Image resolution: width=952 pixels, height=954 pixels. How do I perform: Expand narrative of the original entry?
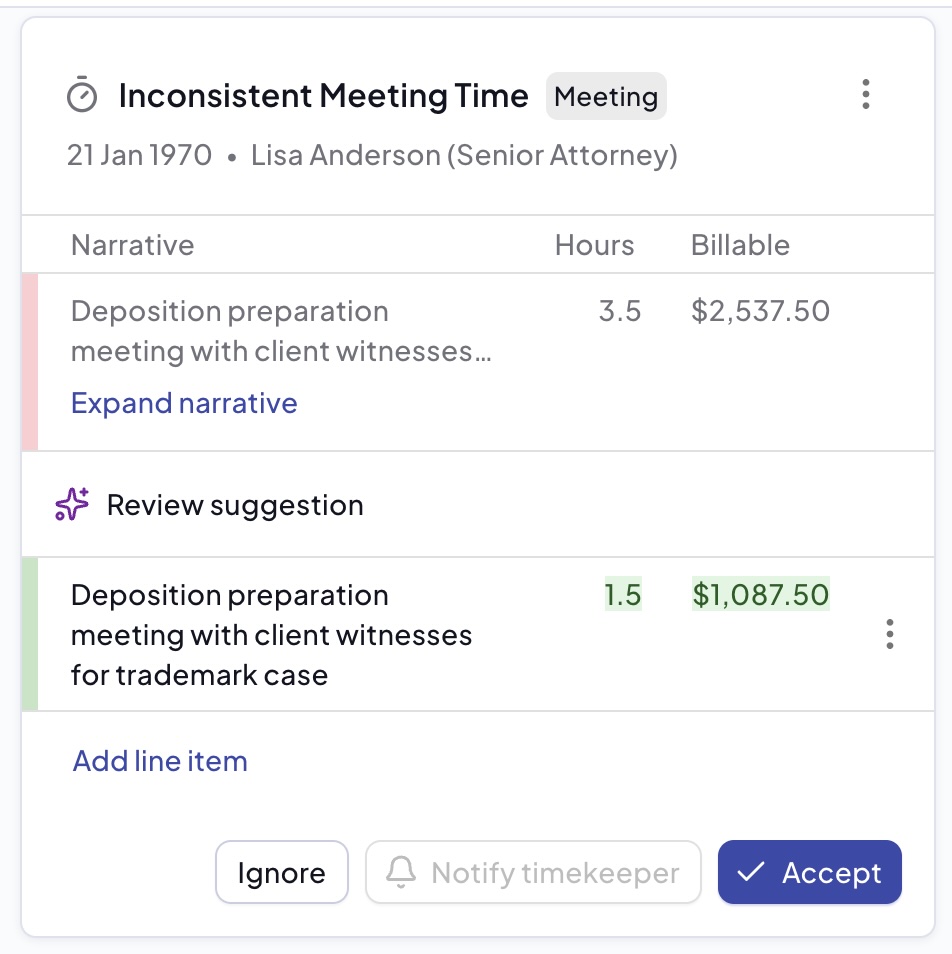(184, 403)
